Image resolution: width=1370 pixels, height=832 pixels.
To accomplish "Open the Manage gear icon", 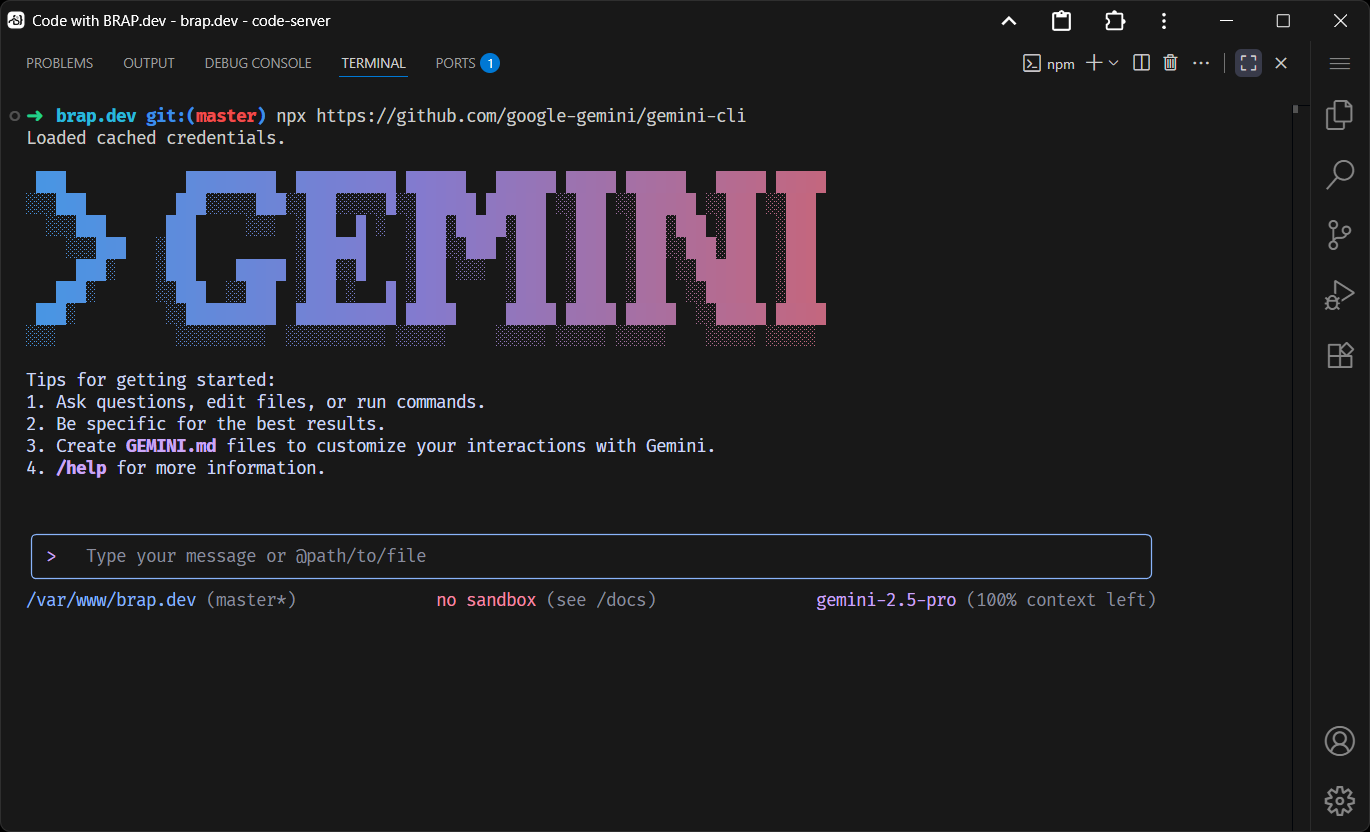I will click(1339, 800).
